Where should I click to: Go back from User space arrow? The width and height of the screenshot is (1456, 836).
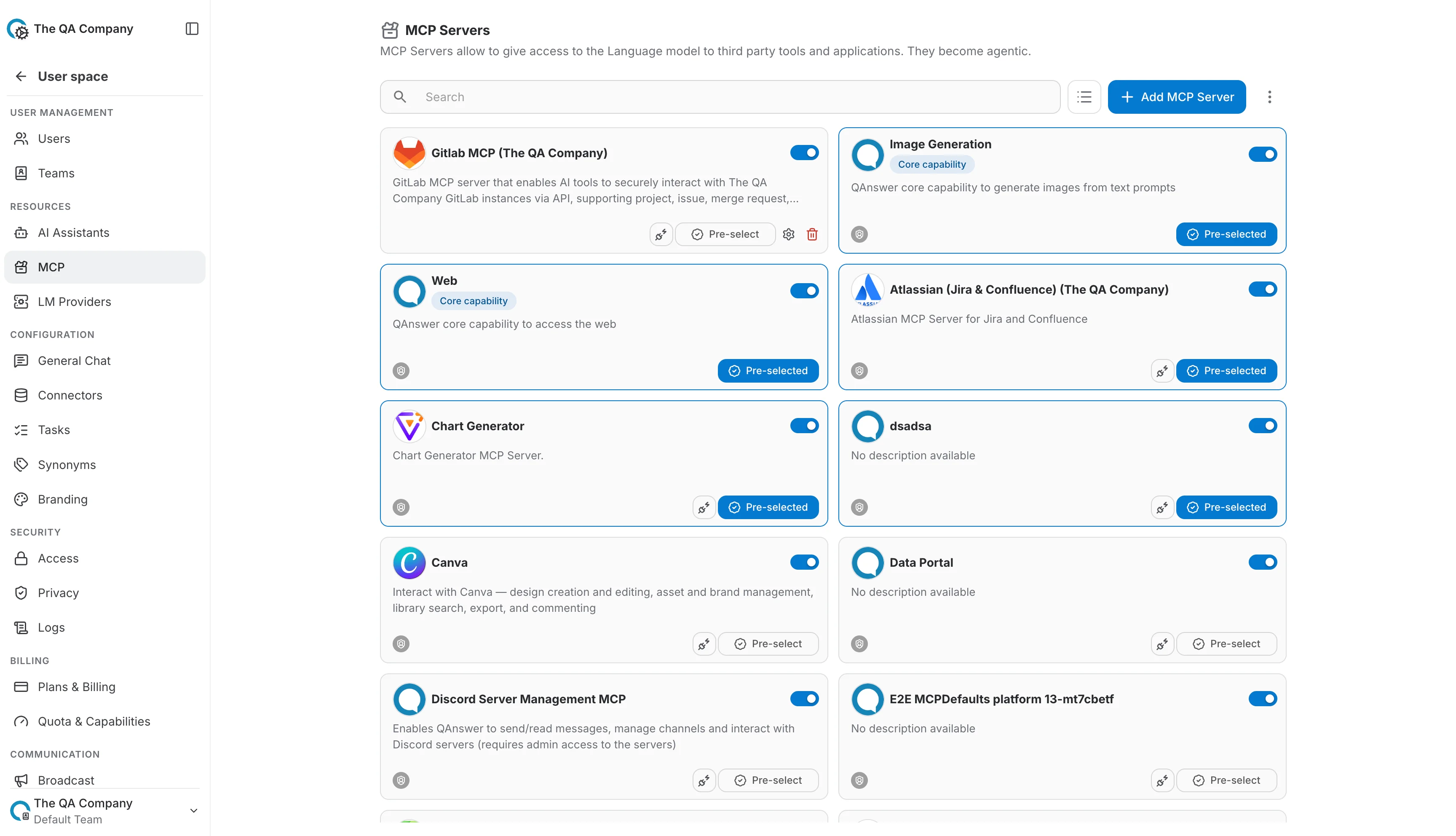click(x=21, y=76)
